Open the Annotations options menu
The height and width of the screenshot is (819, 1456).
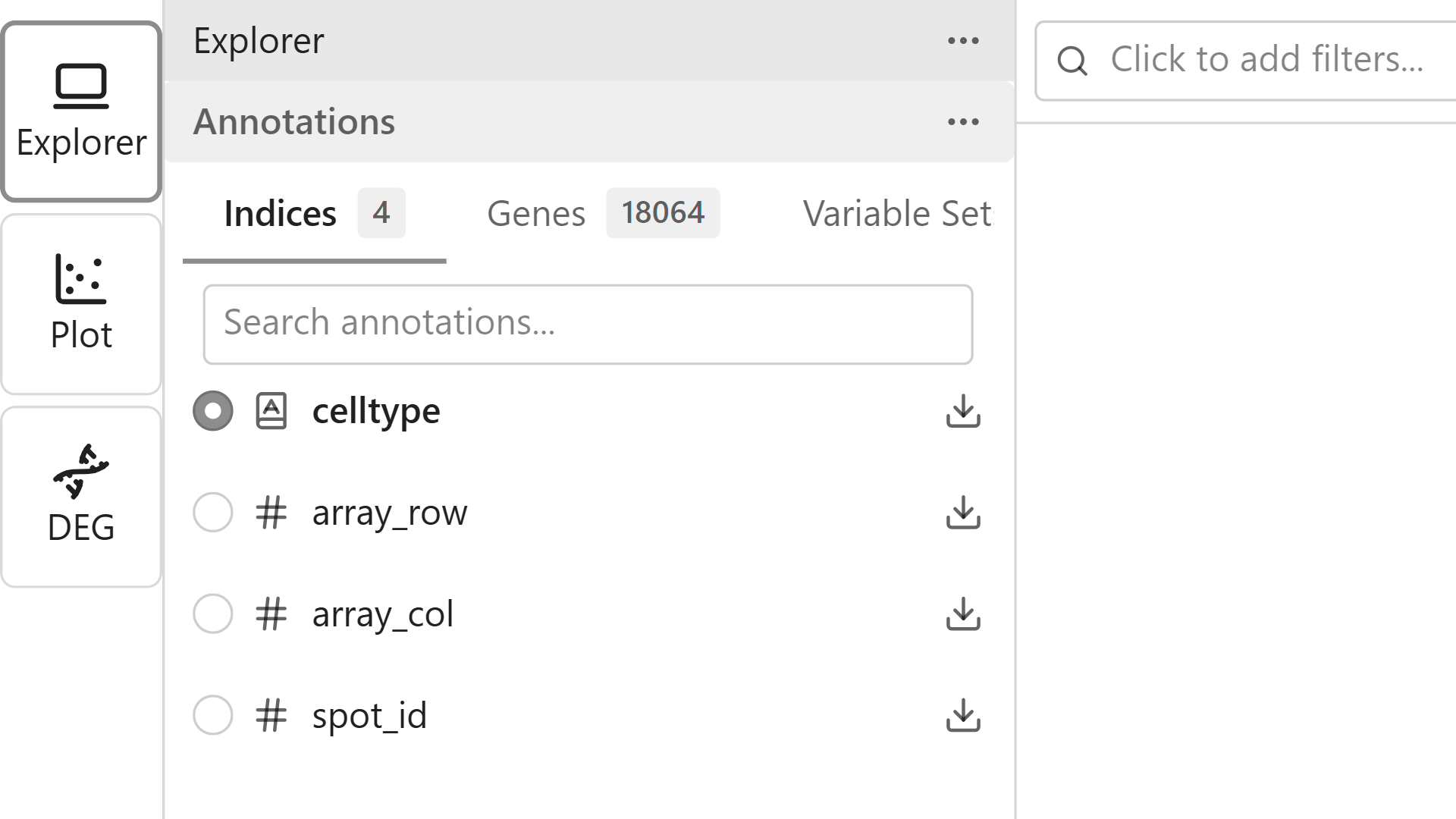(x=962, y=122)
